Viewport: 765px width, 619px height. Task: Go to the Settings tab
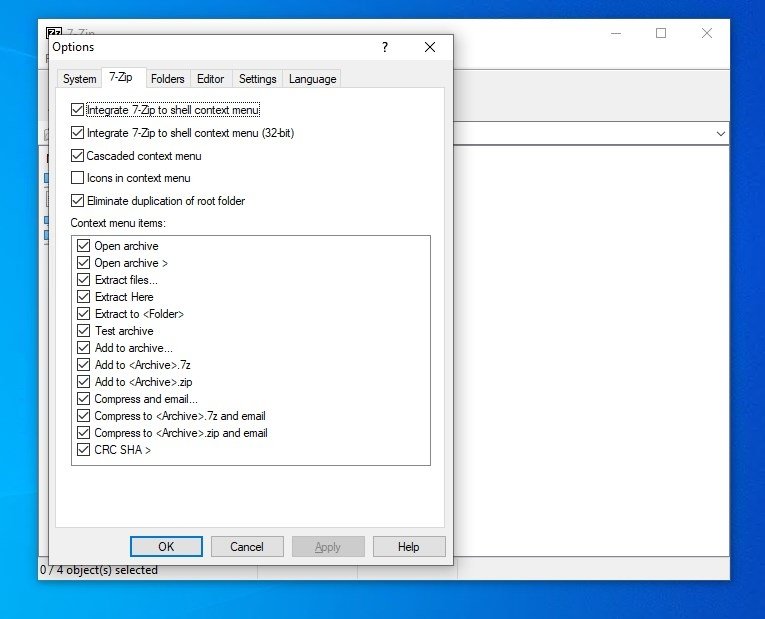coord(258,79)
